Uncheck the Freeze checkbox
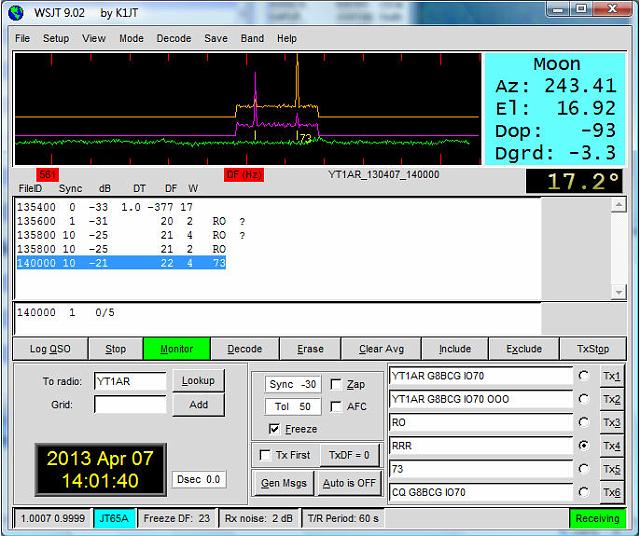Viewport: 640px width, 536px height. [x=274, y=429]
